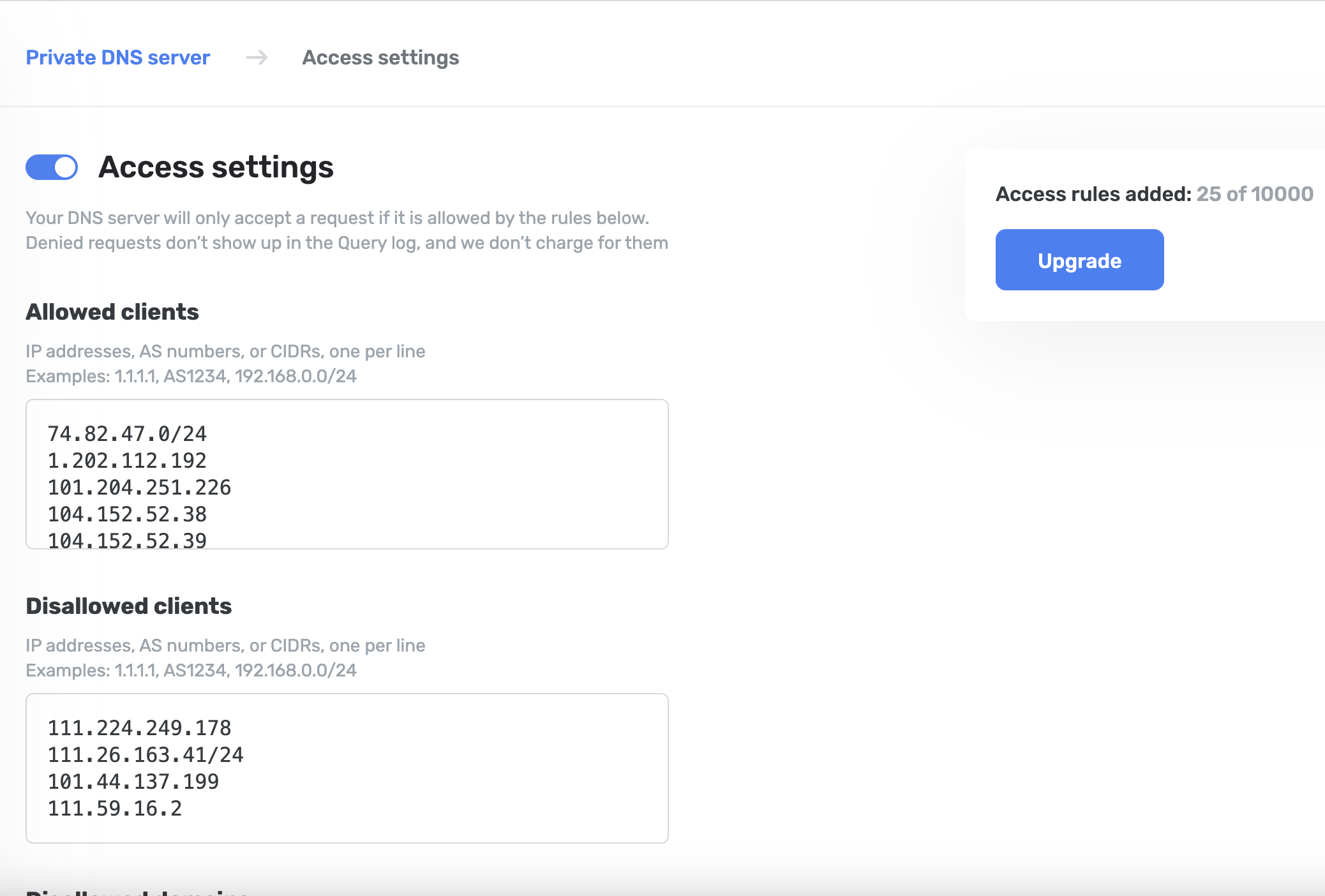Viewport: 1325px width, 896px height.
Task: Click the entry 101.204.251.226
Action: tap(139, 488)
